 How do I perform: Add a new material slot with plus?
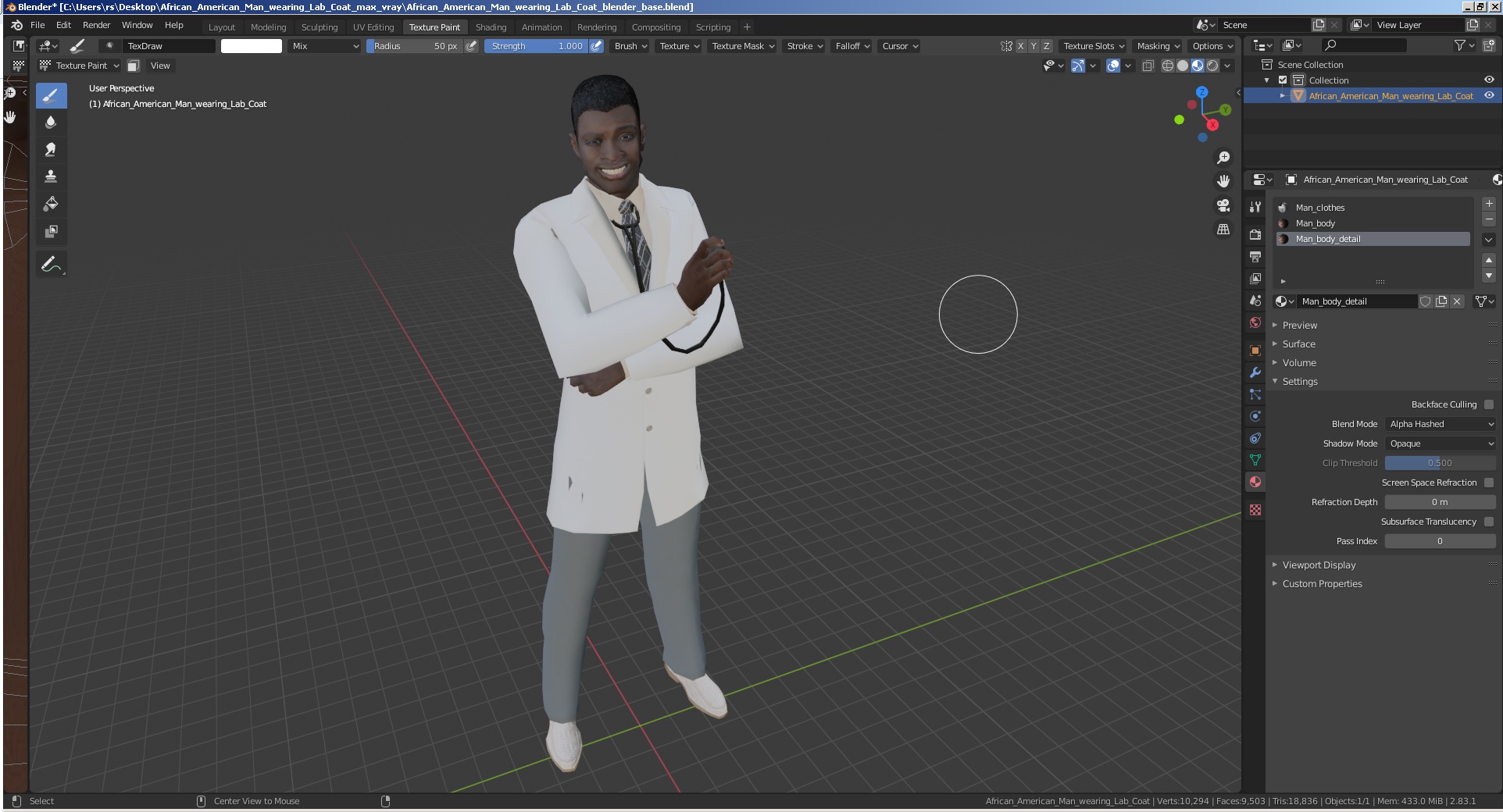[x=1489, y=204]
